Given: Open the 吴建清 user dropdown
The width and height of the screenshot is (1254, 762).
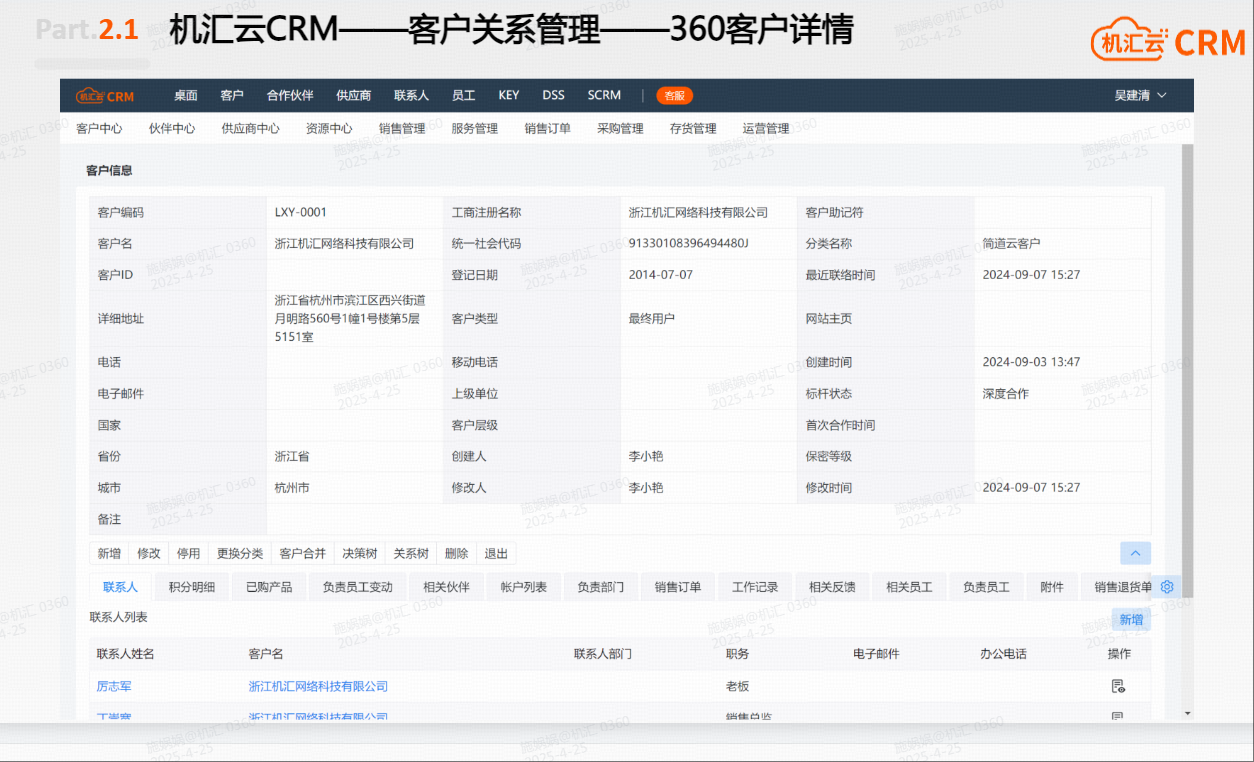Looking at the screenshot, I should (x=1141, y=96).
